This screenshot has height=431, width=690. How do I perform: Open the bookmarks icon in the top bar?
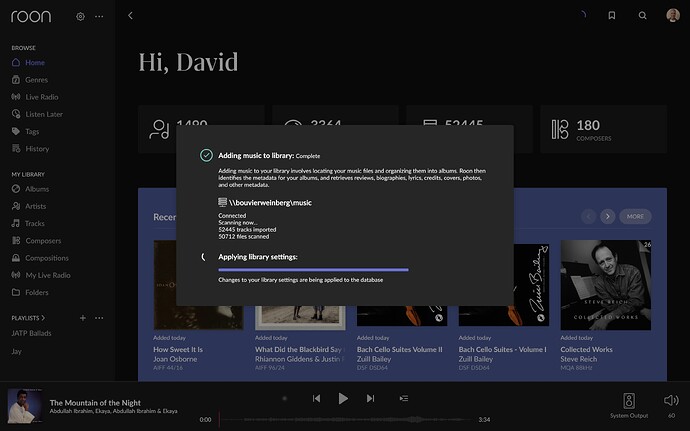[x=612, y=15]
